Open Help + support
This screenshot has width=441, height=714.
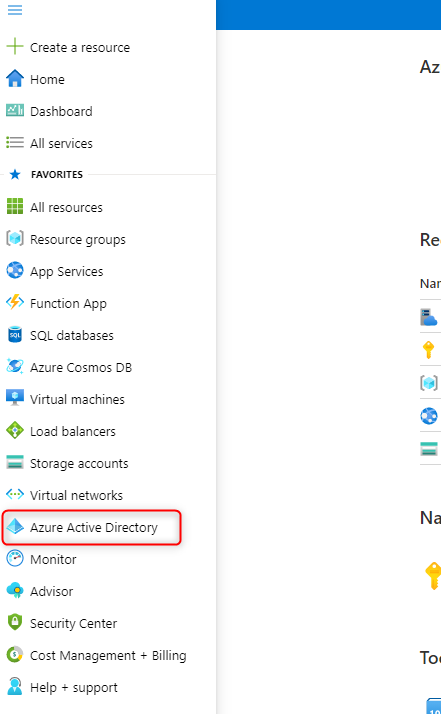click(x=73, y=688)
